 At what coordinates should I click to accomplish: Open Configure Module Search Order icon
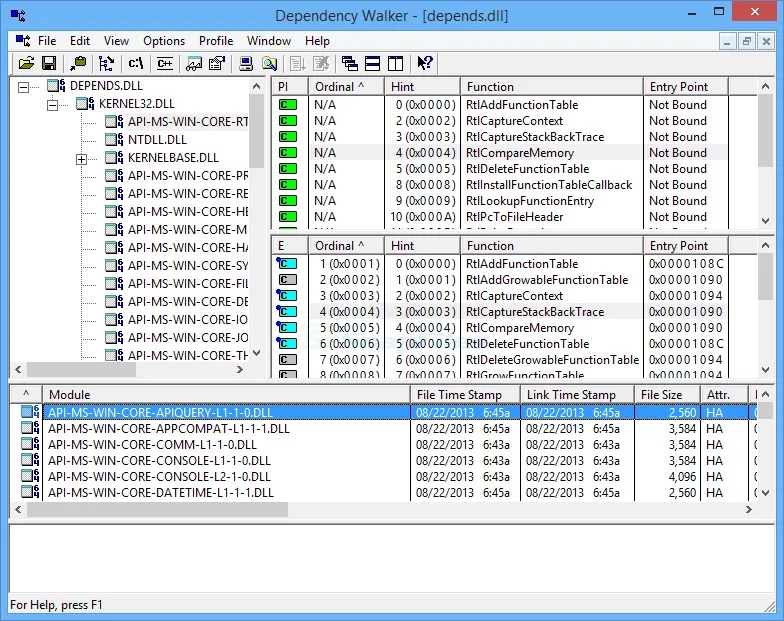pos(270,64)
